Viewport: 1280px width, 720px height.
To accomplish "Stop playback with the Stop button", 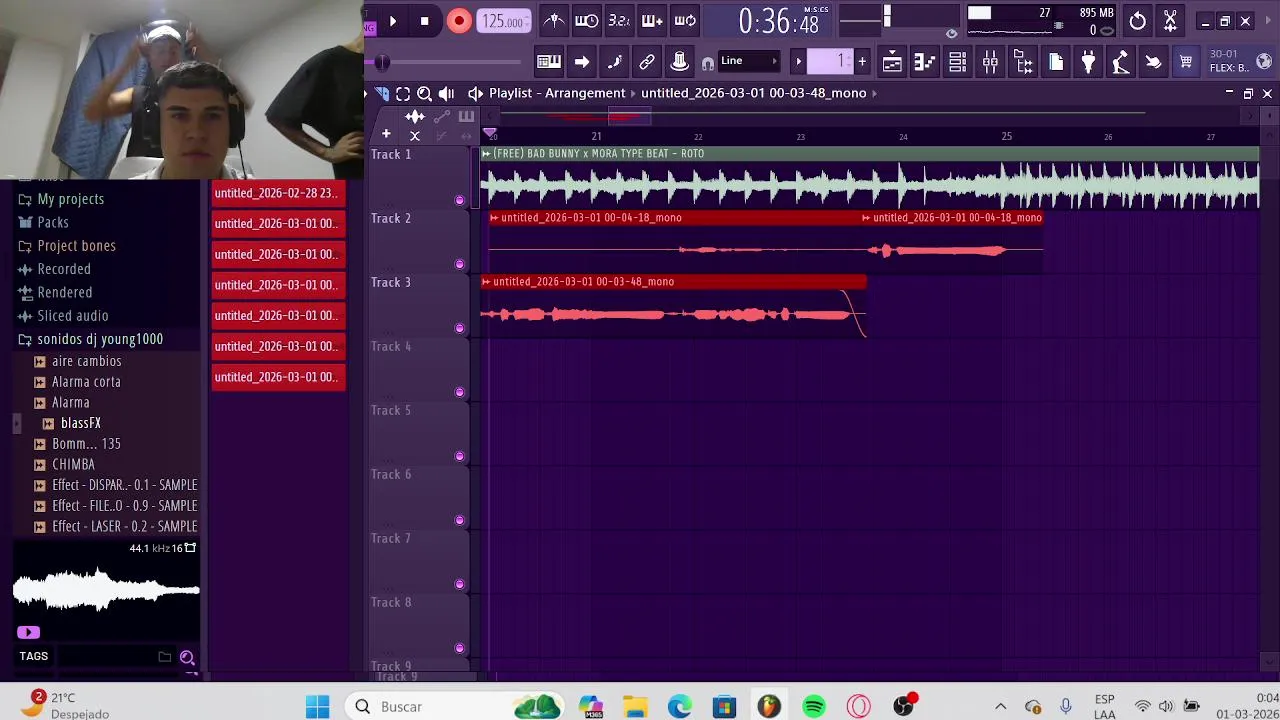I will (x=424, y=21).
